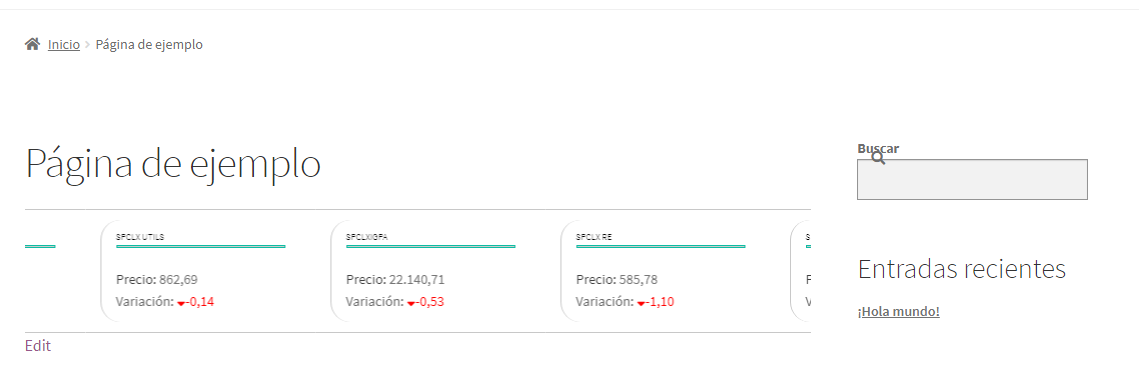Screen dimensions: 1139x376
Task: Open the ¡Hola mundo! recent post
Action: click(x=899, y=311)
